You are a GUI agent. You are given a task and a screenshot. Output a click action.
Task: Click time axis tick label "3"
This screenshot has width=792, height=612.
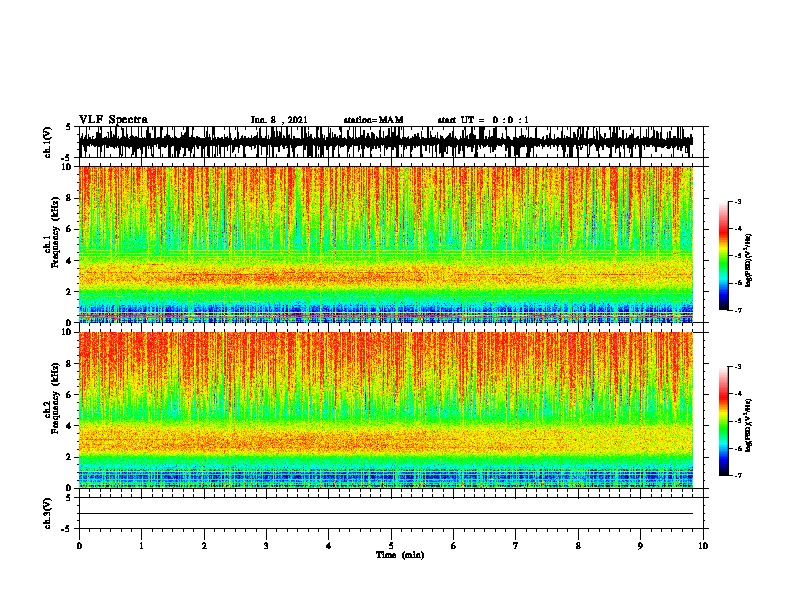coord(266,546)
